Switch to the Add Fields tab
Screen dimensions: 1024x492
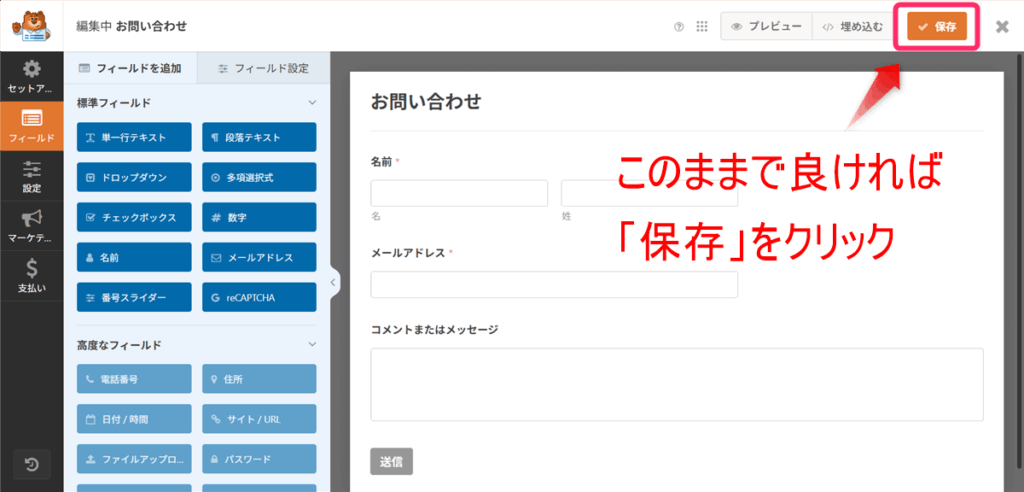(x=130, y=68)
